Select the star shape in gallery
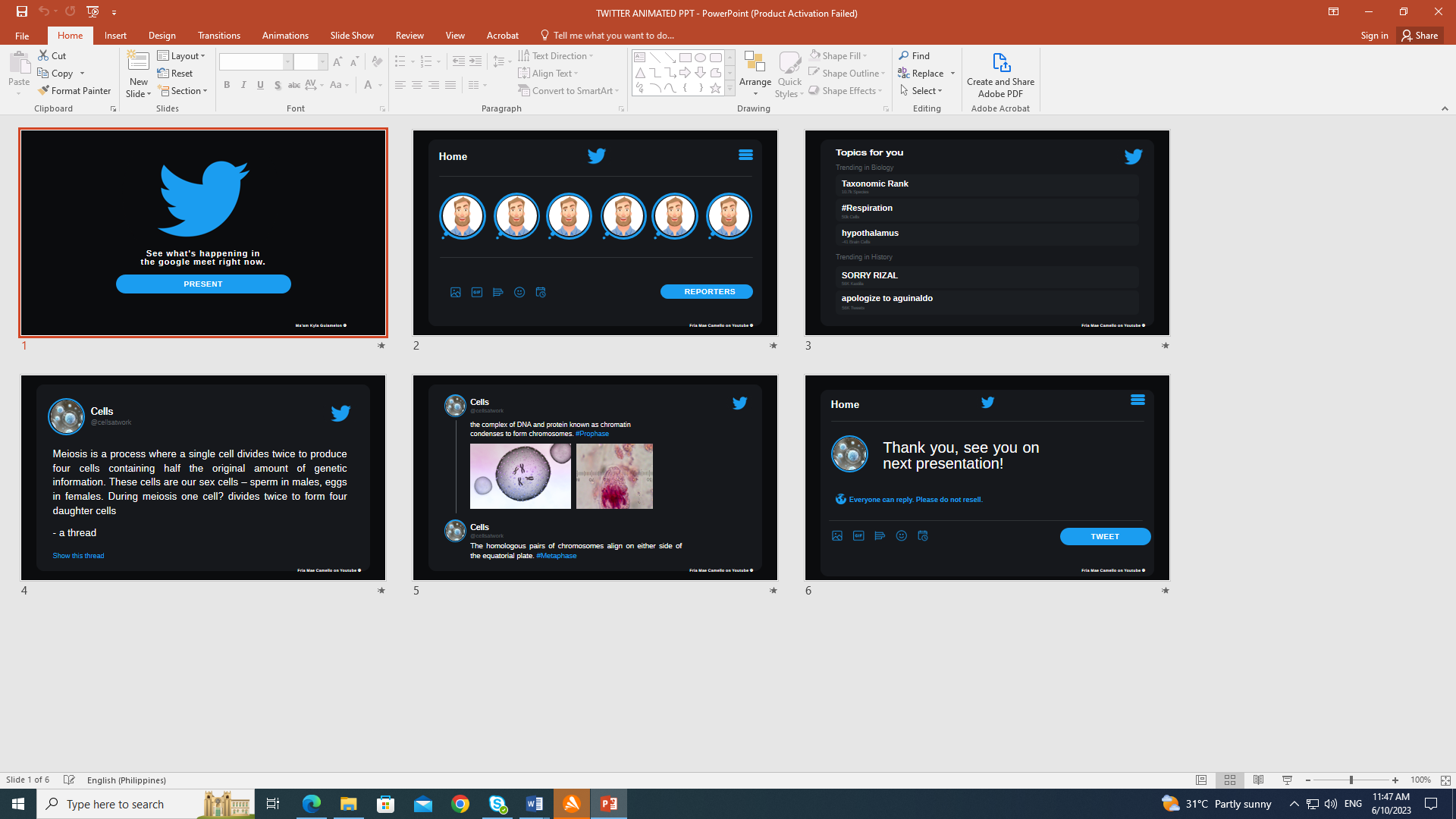 tap(715, 88)
